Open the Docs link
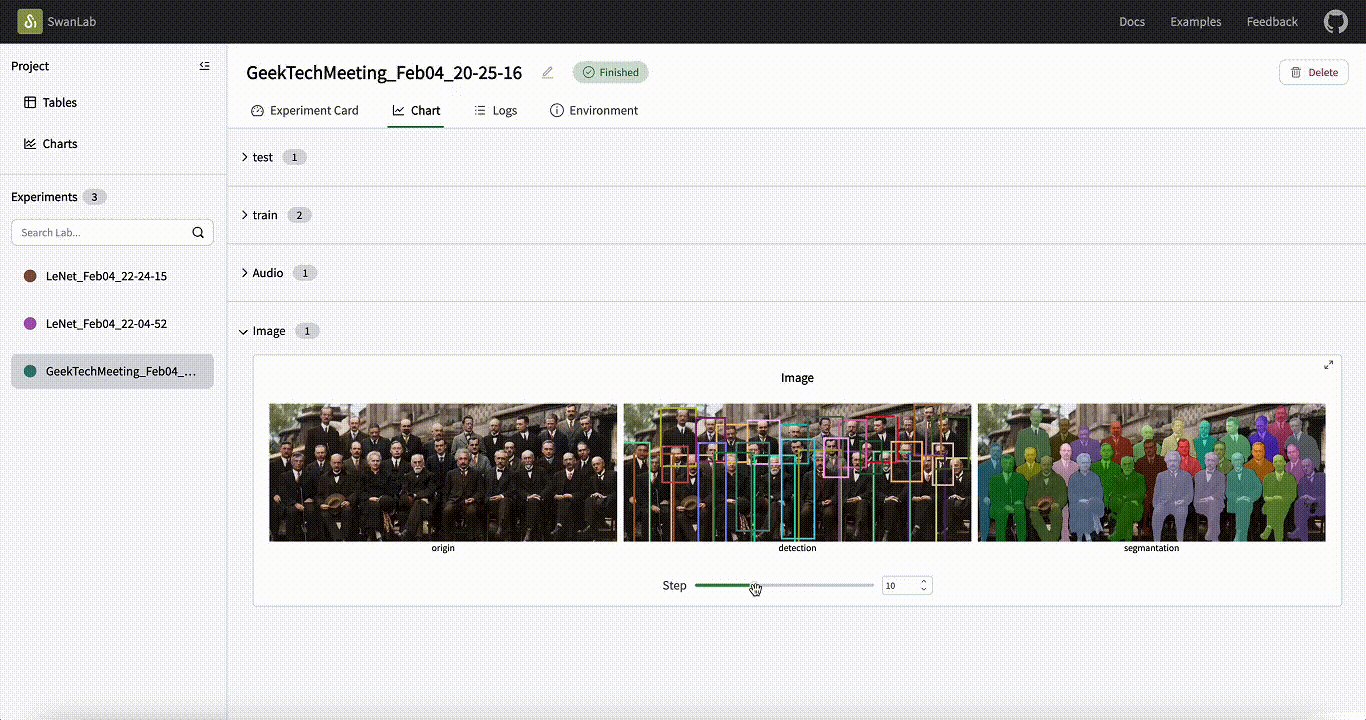1366x720 pixels. click(1132, 22)
